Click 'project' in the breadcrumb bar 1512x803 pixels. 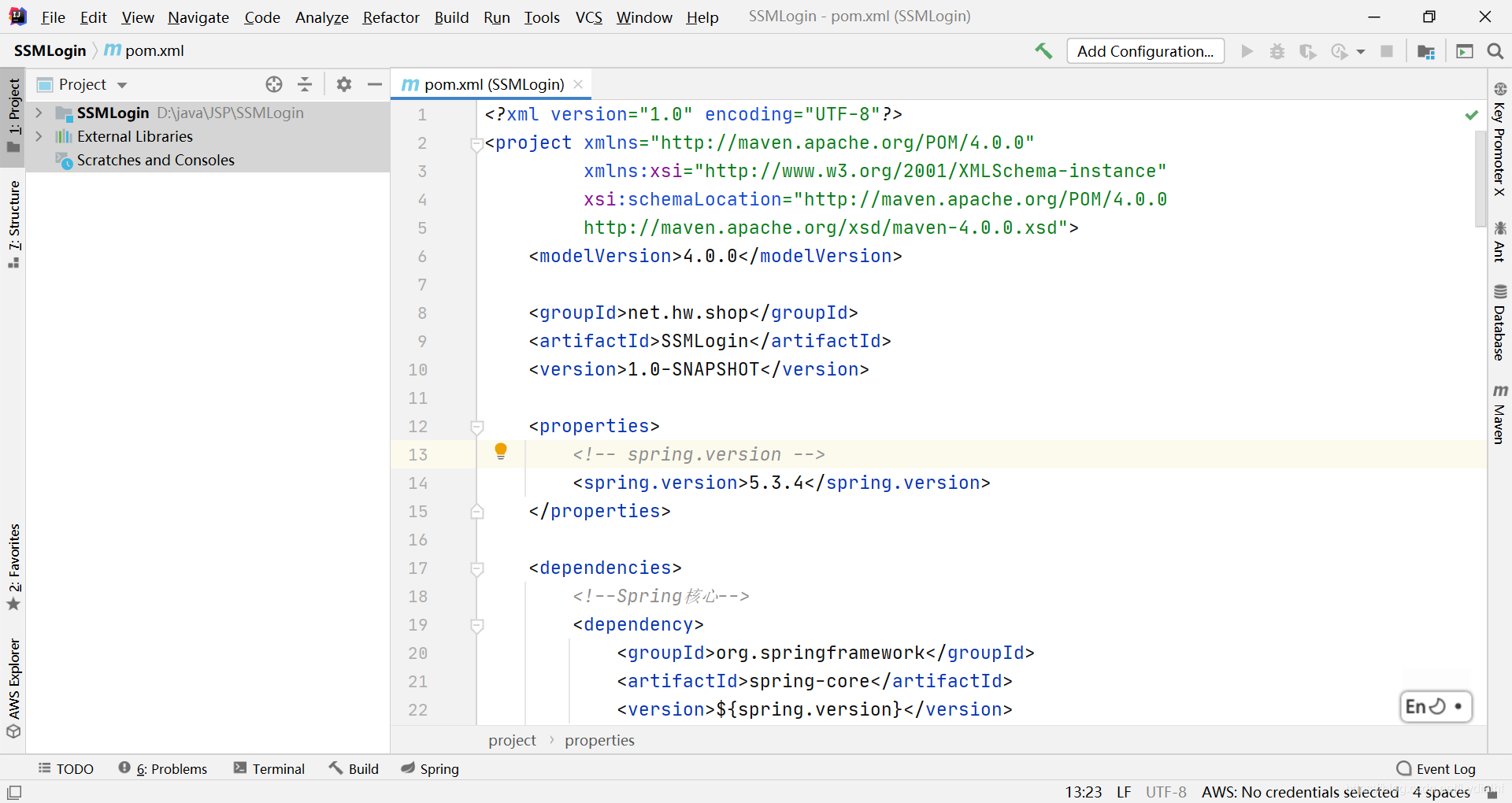[x=512, y=740]
